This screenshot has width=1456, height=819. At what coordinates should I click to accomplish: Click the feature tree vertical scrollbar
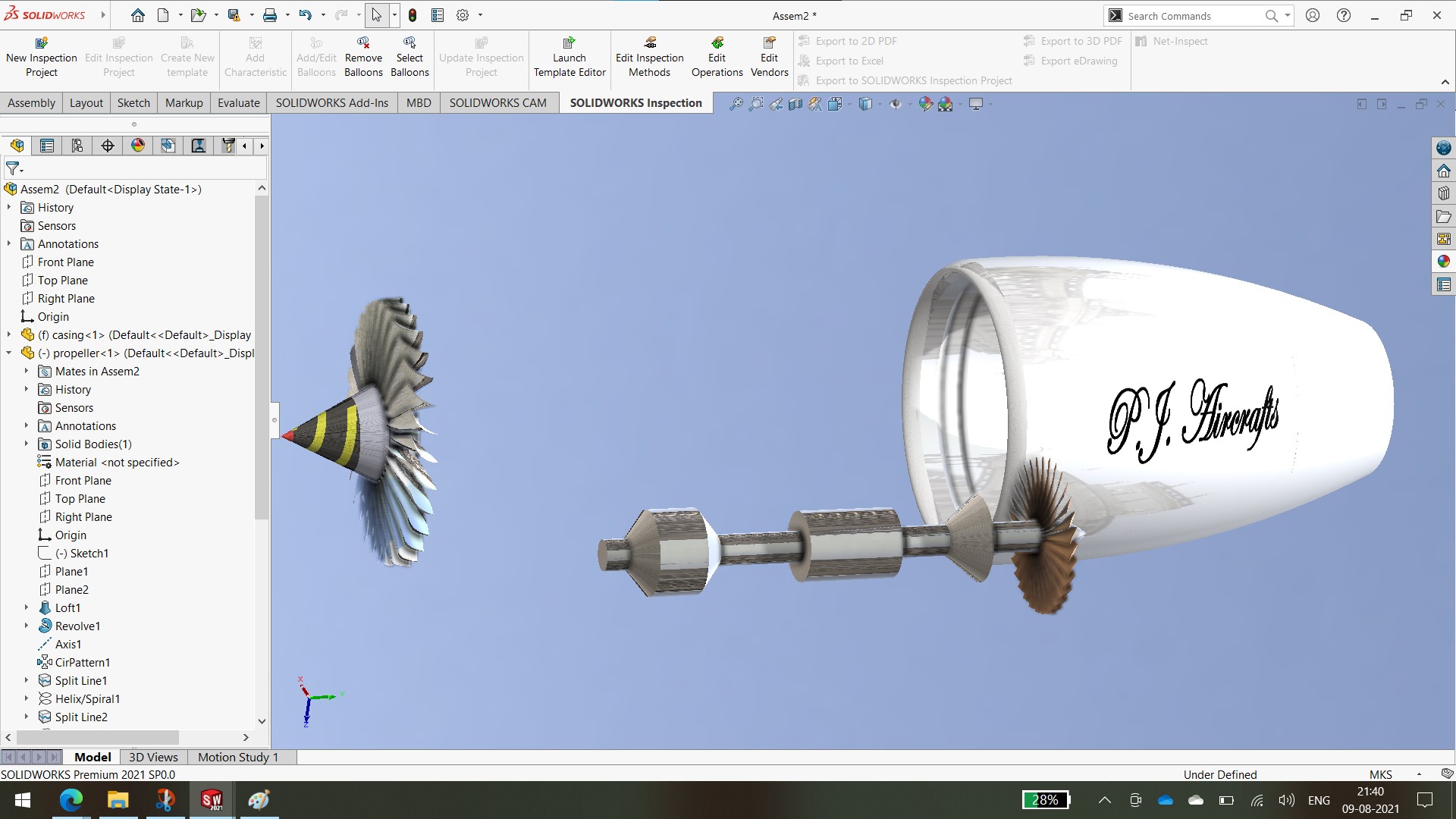pyautogui.click(x=262, y=356)
